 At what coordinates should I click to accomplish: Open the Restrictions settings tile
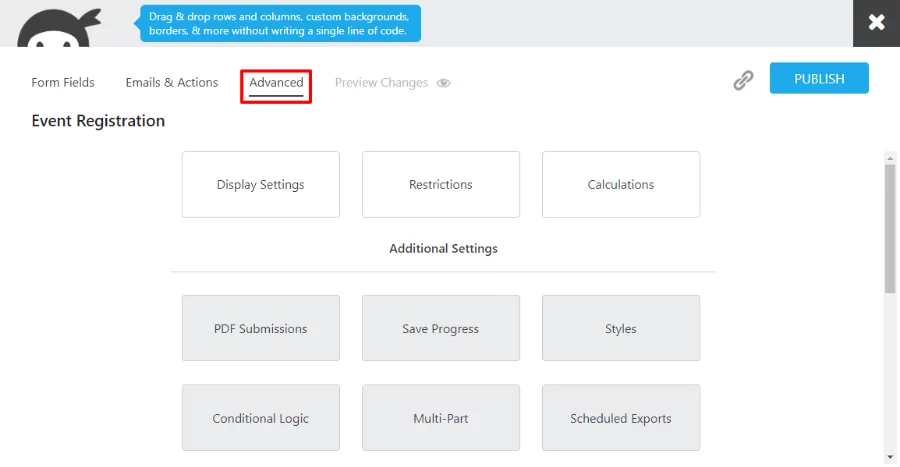tap(441, 185)
